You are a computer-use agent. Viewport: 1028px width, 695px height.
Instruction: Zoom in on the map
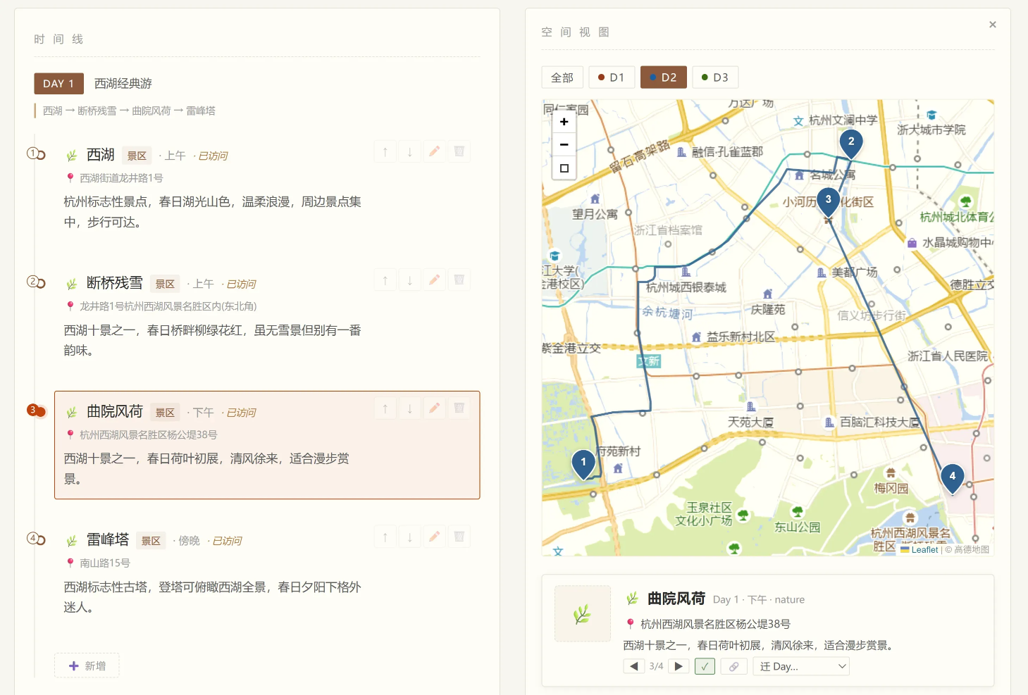pyautogui.click(x=564, y=121)
